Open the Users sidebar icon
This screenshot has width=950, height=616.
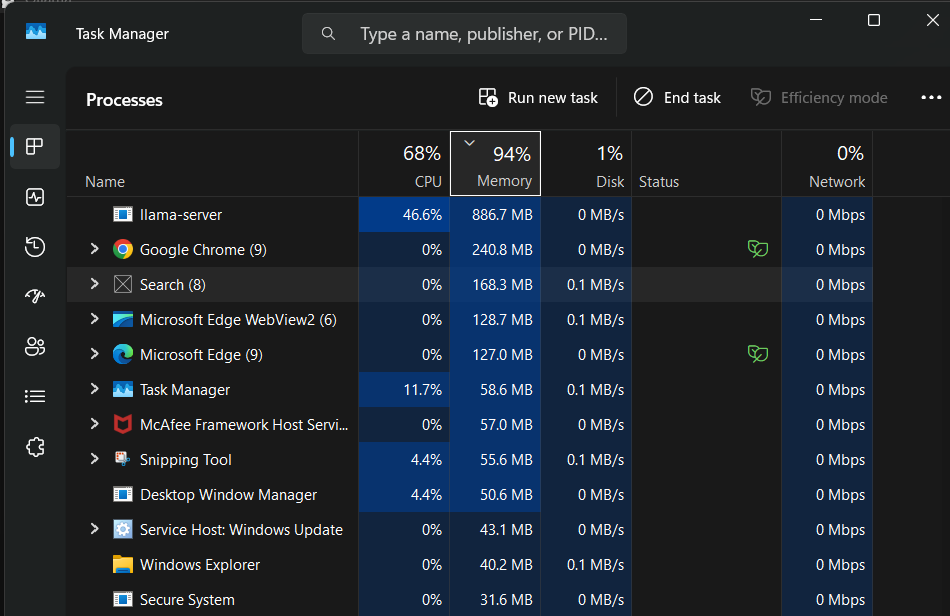35,346
